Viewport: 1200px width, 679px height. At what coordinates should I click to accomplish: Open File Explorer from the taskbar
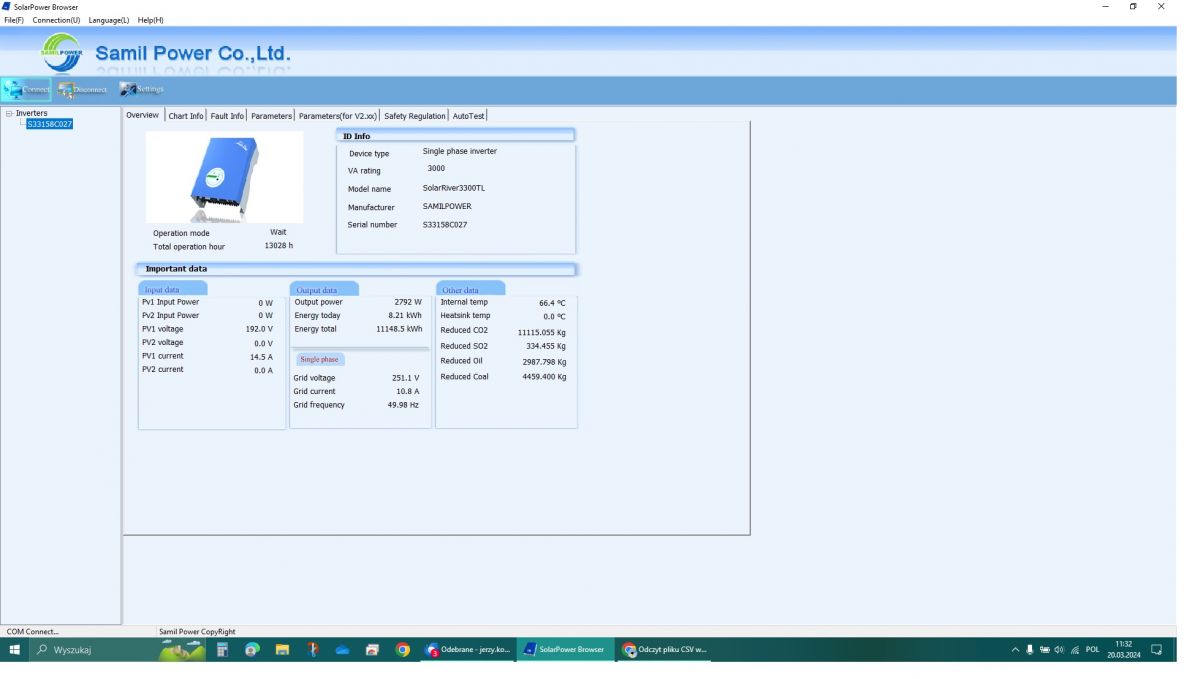(x=283, y=650)
